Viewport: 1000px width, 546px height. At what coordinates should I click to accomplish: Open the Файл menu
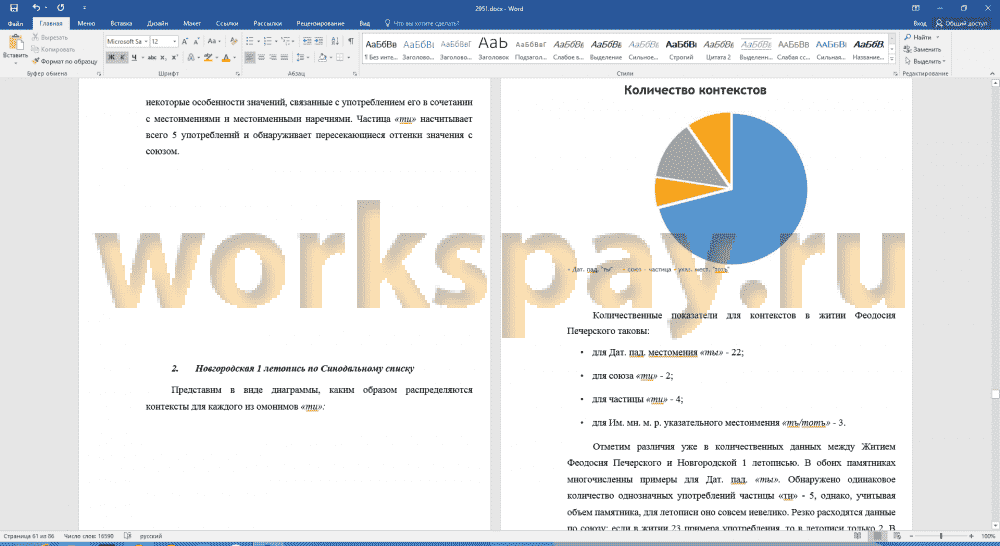click(15, 24)
